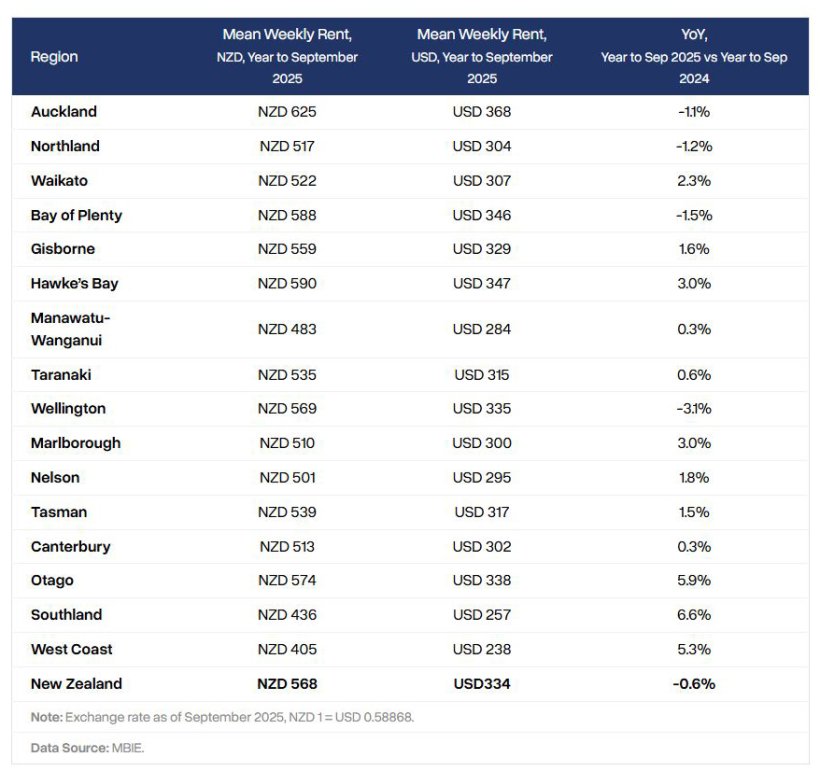Click the Region column header
Viewport: 820px width, 771px height.
click(x=54, y=57)
